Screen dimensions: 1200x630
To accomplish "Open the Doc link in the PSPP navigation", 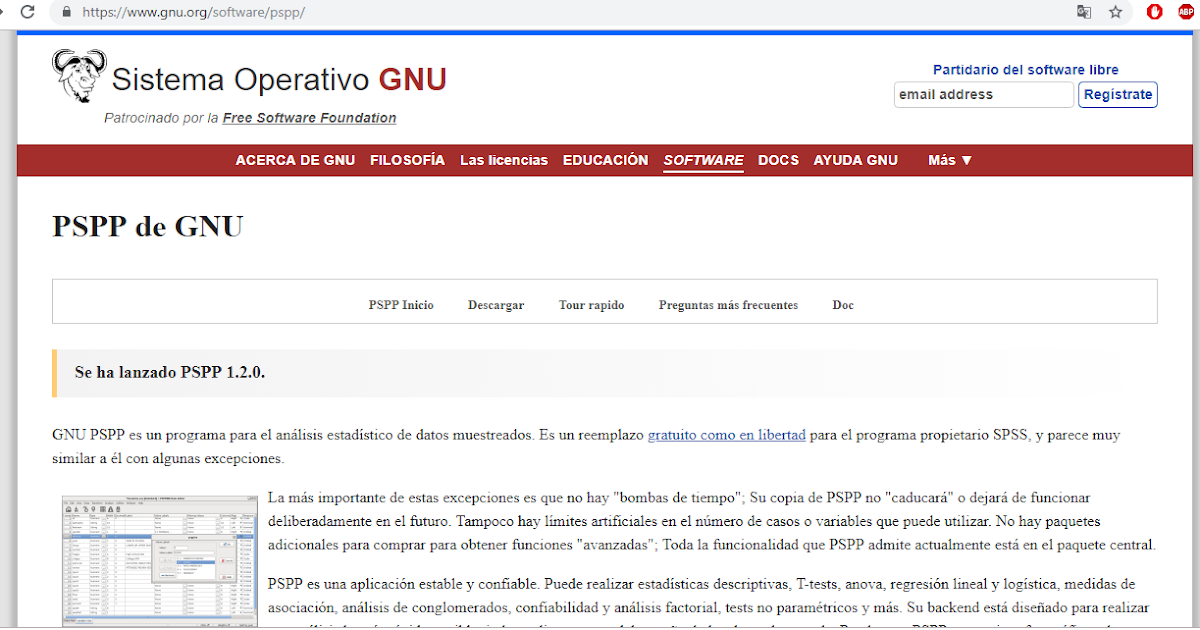I will [843, 305].
